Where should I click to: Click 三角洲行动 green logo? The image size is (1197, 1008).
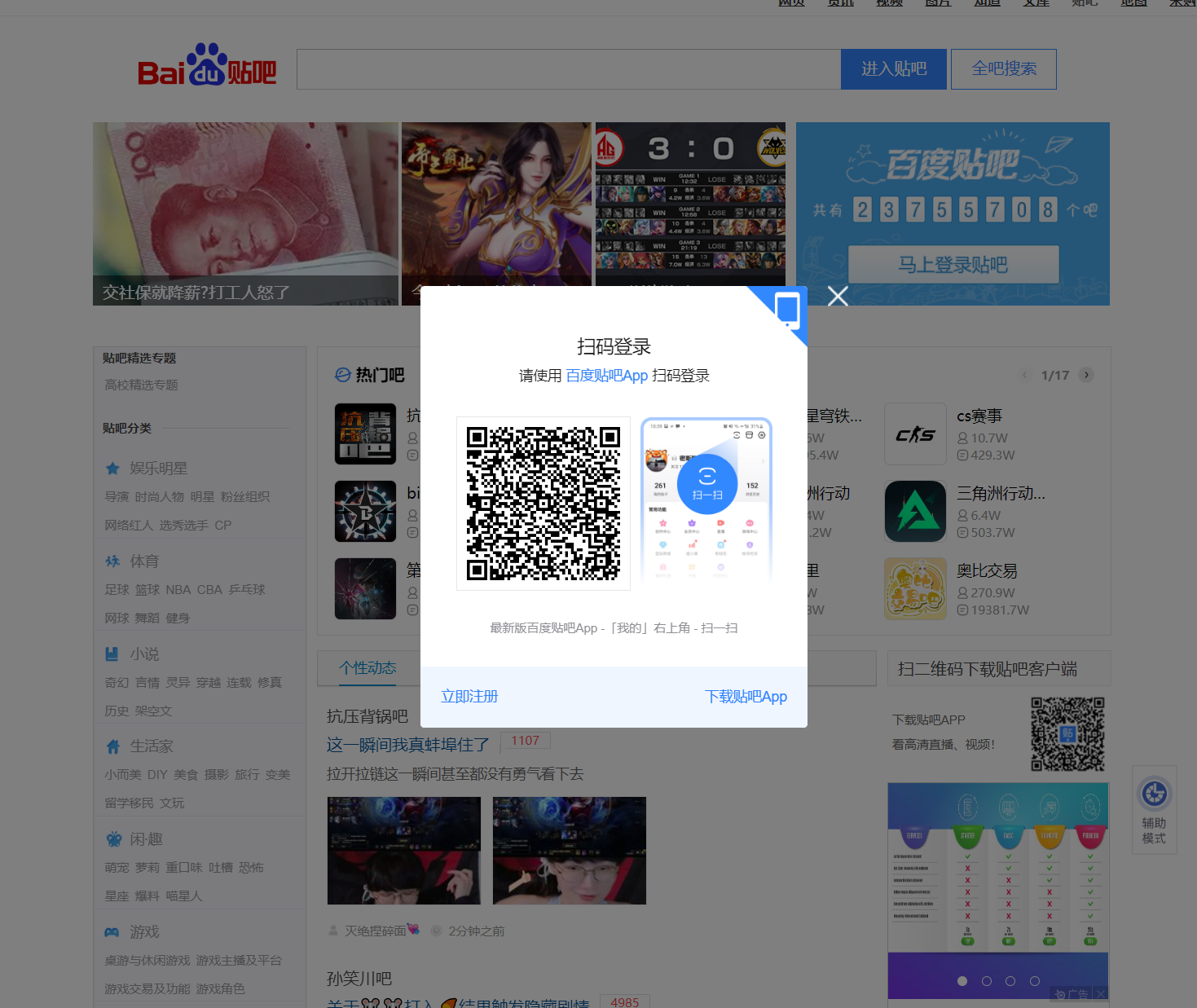point(915,512)
